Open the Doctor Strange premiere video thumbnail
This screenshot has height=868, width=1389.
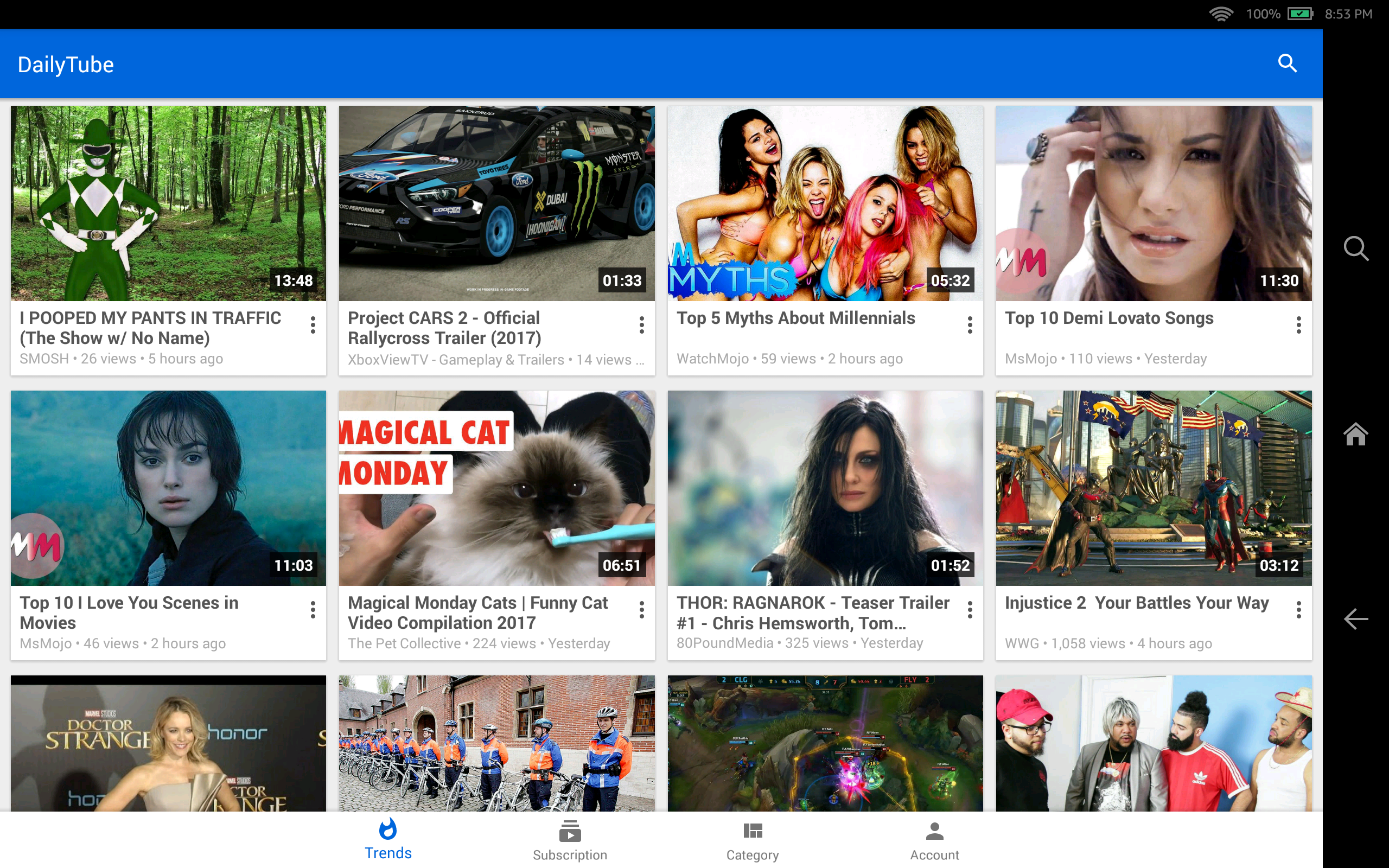[168, 743]
